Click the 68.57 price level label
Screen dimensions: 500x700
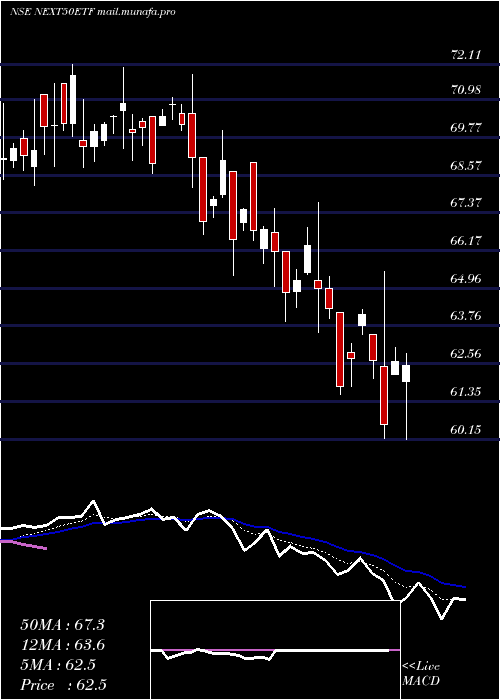(x=466, y=166)
